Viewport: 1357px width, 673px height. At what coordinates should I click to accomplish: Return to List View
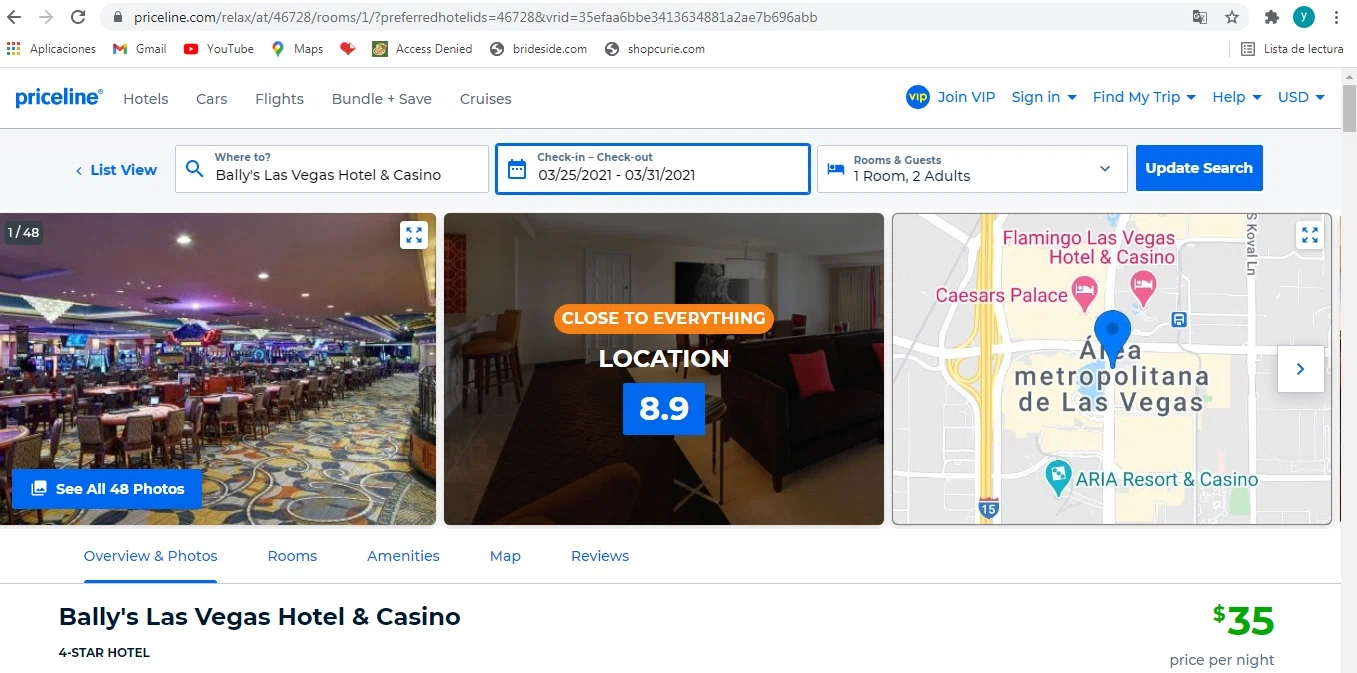click(116, 170)
